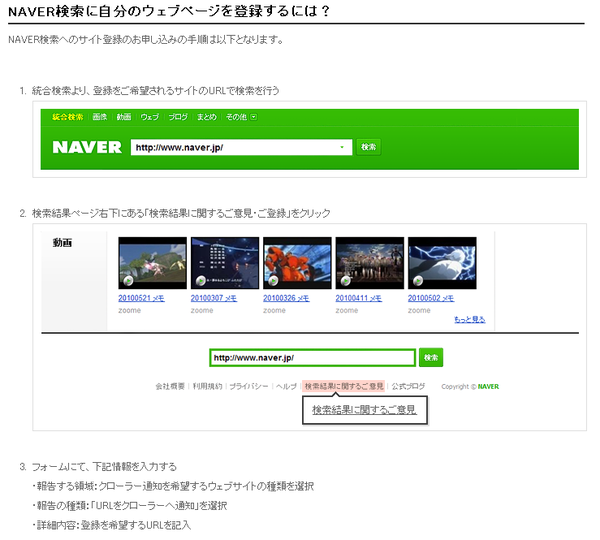Image resolution: width=600 pixels, height=540 pixels.
Task: Play the 20100307 メモ video thumbnail
Action: click(225, 263)
